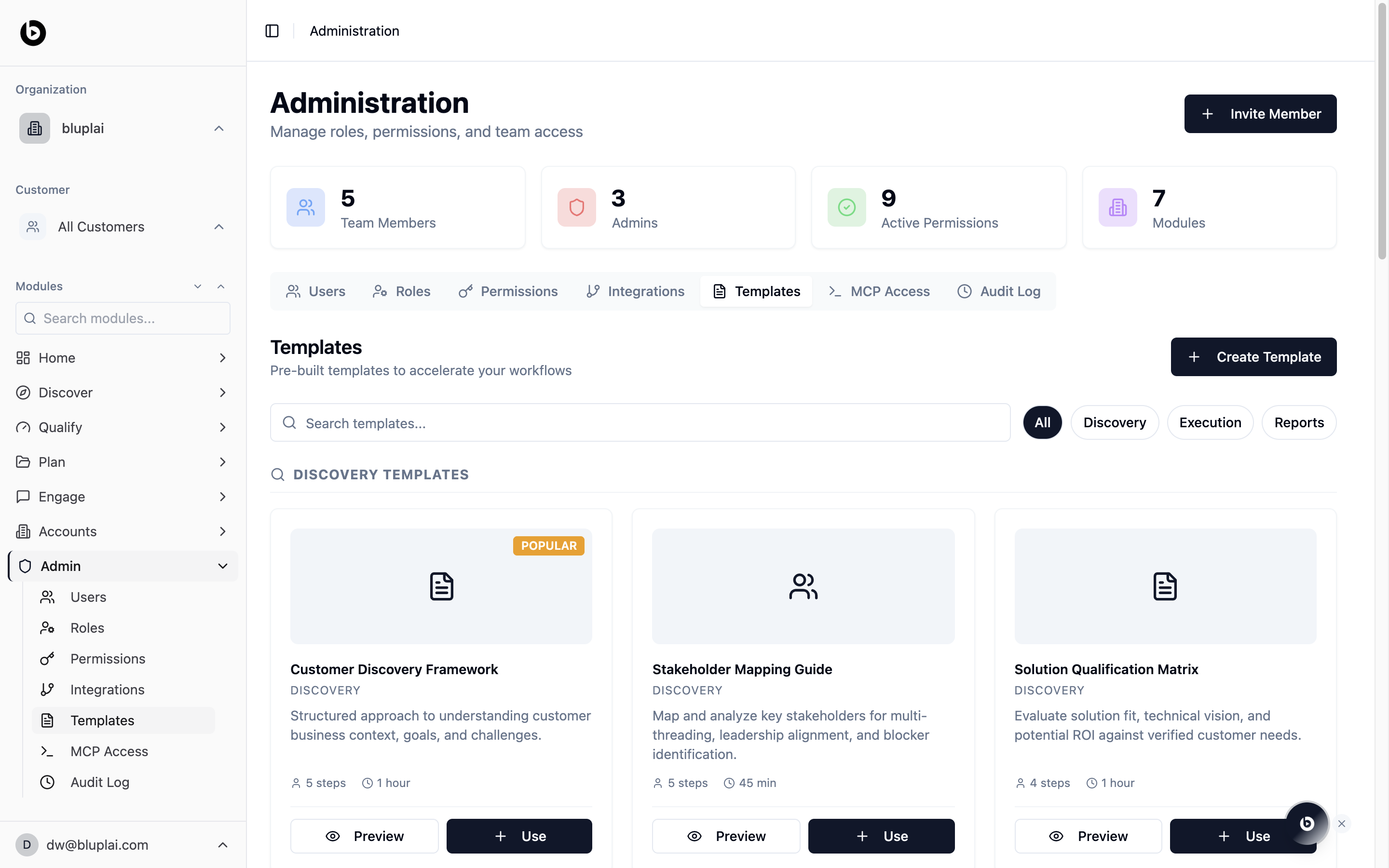
Task: Collapse the Admin sidebar section
Action: coord(223,566)
